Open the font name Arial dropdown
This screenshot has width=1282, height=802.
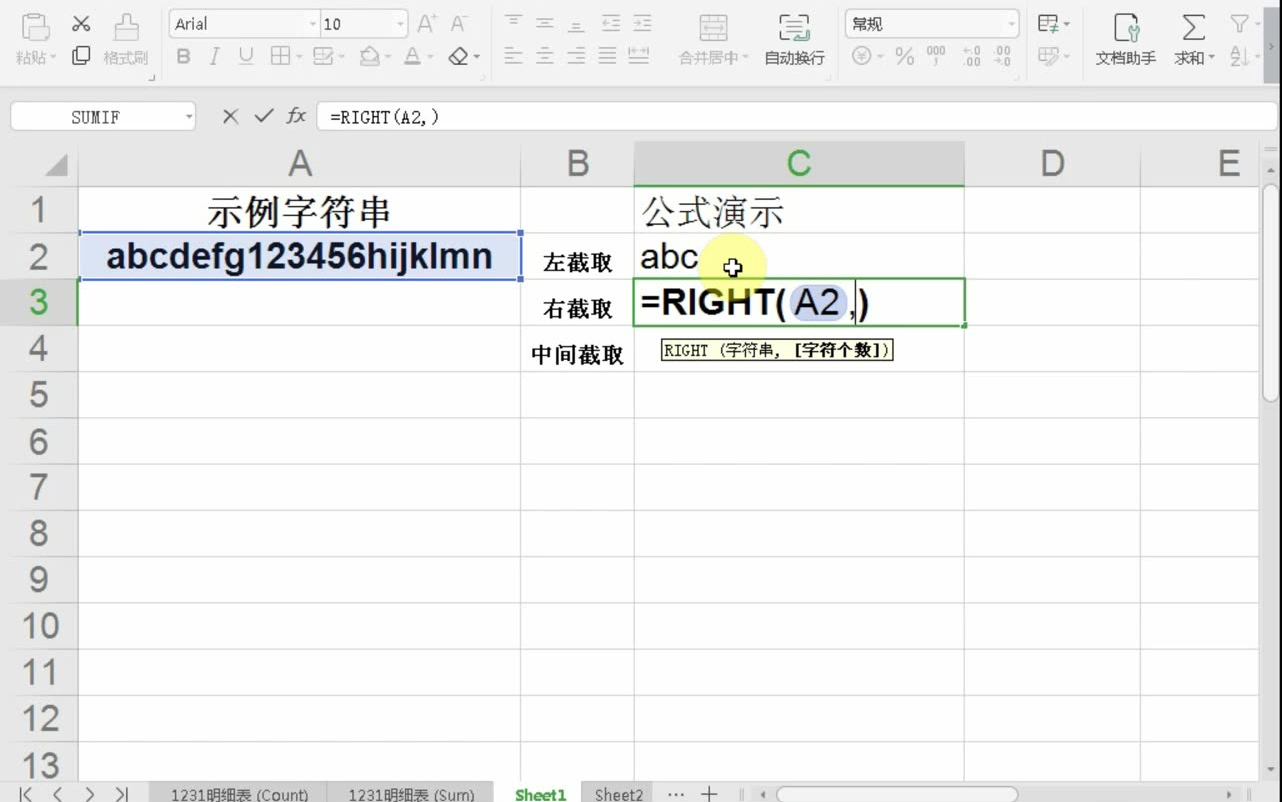click(x=243, y=22)
